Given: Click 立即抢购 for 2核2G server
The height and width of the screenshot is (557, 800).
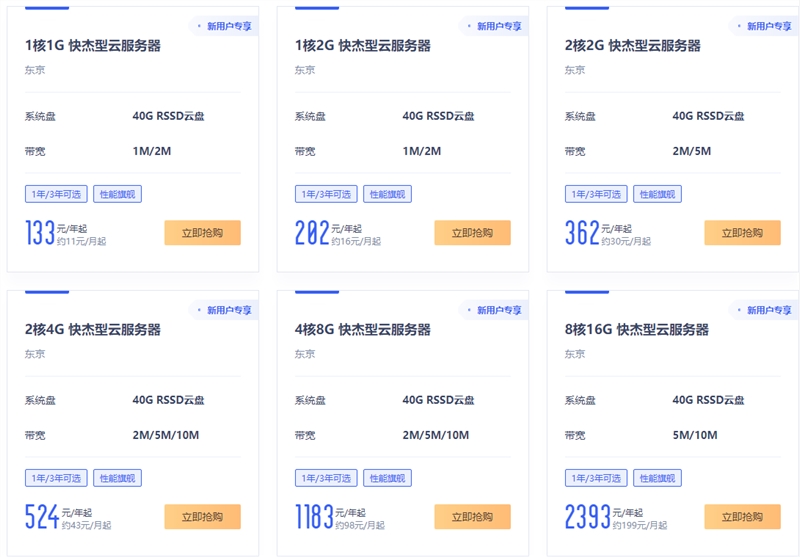Looking at the screenshot, I should coord(742,233).
